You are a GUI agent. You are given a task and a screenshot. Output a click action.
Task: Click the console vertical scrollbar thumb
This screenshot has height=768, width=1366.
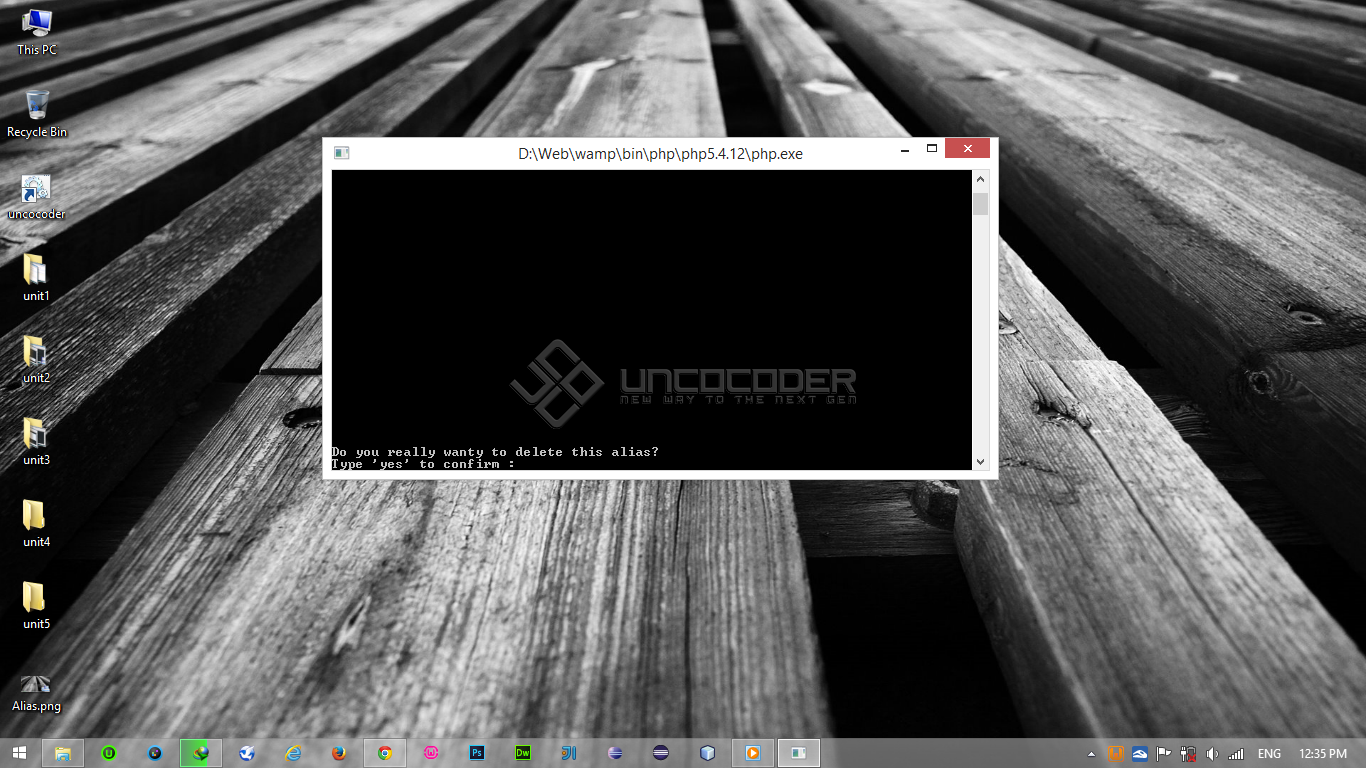coord(980,204)
